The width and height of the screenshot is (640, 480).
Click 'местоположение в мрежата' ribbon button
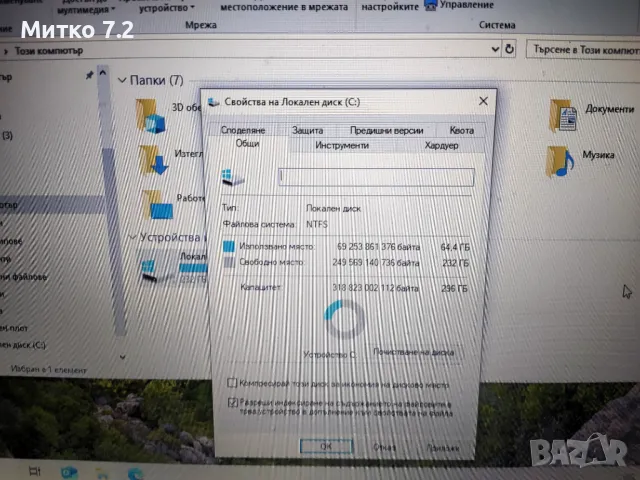(x=284, y=7)
